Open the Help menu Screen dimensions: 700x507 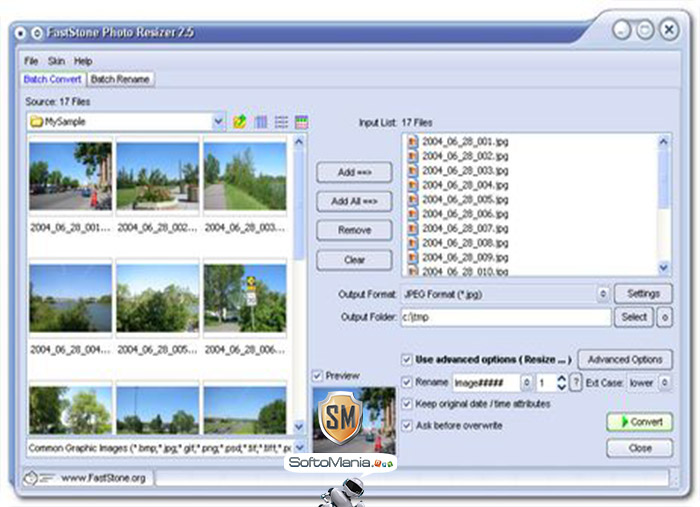click(x=83, y=61)
